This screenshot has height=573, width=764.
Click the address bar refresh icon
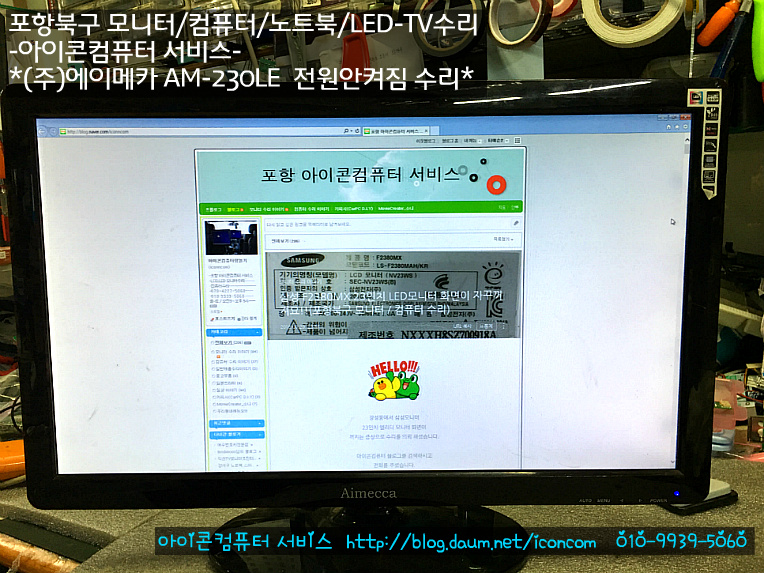coord(357,131)
